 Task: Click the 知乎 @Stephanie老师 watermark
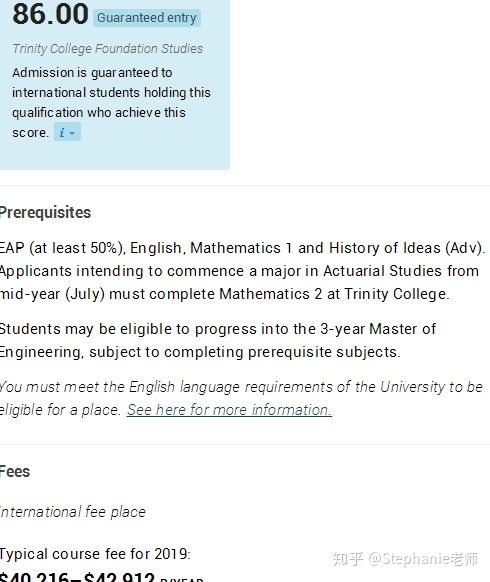click(405, 559)
